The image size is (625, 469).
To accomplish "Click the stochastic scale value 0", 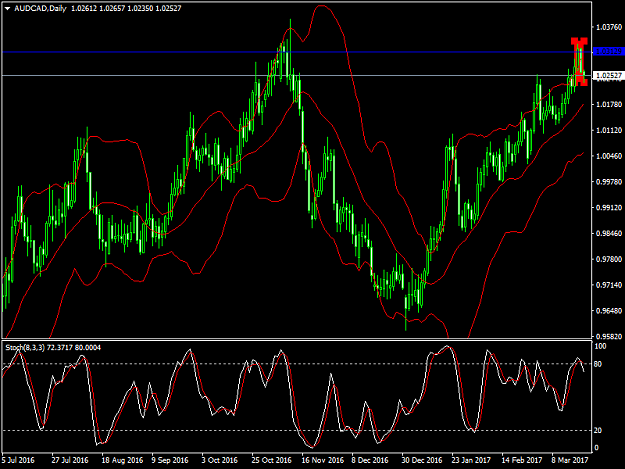I will pos(596,448).
